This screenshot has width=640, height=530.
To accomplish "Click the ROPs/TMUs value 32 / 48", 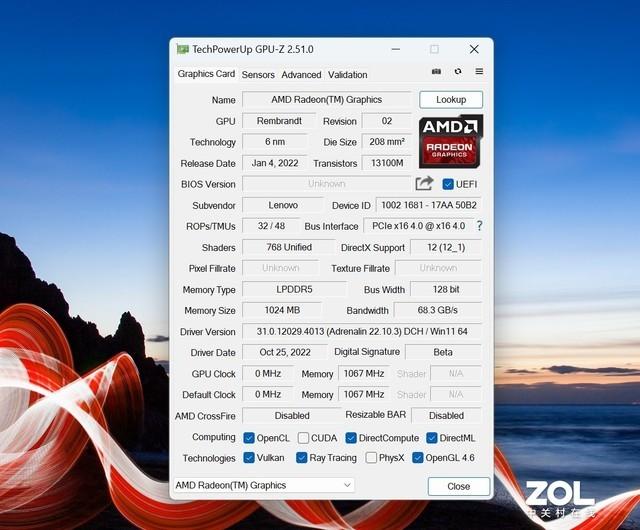I will 271,226.
